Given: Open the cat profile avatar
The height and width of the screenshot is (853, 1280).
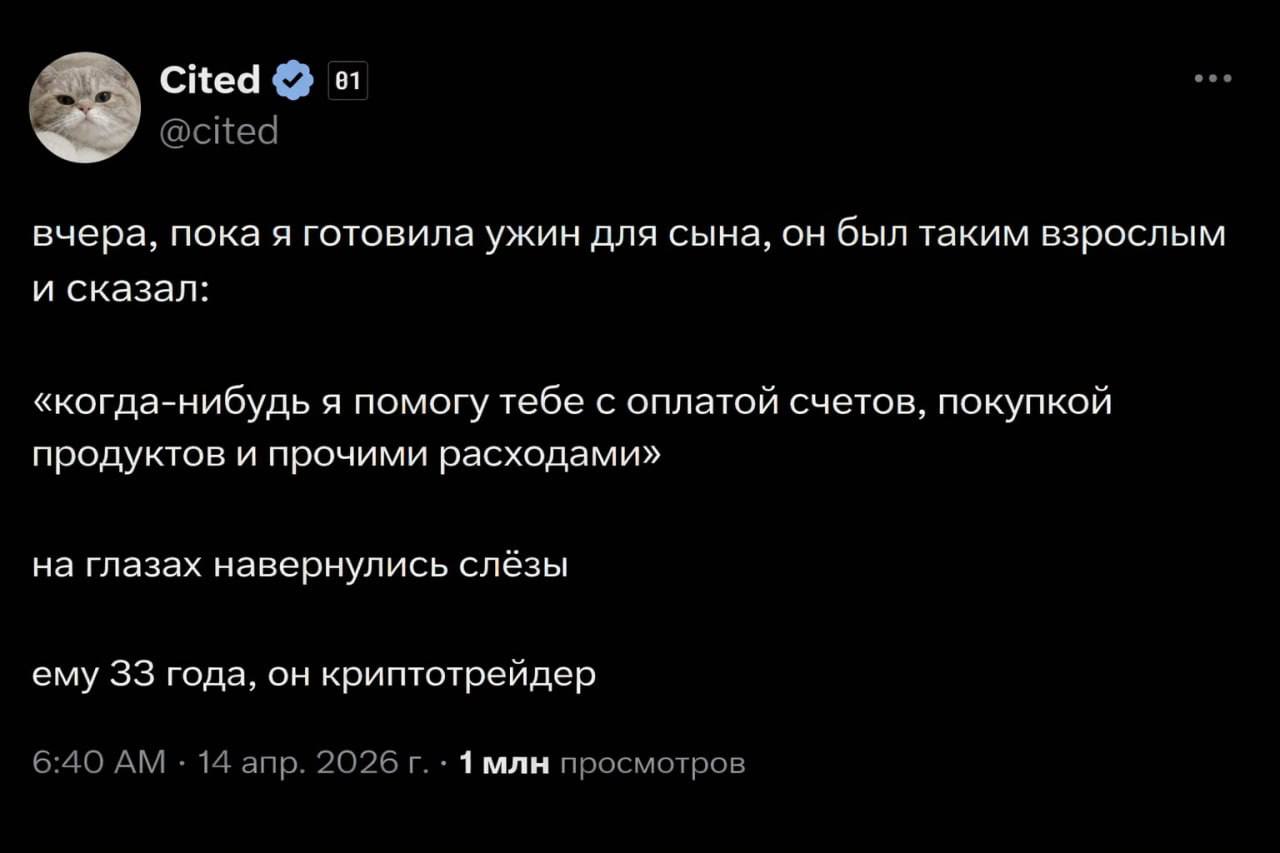Looking at the screenshot, I should [x=84, y=107].
